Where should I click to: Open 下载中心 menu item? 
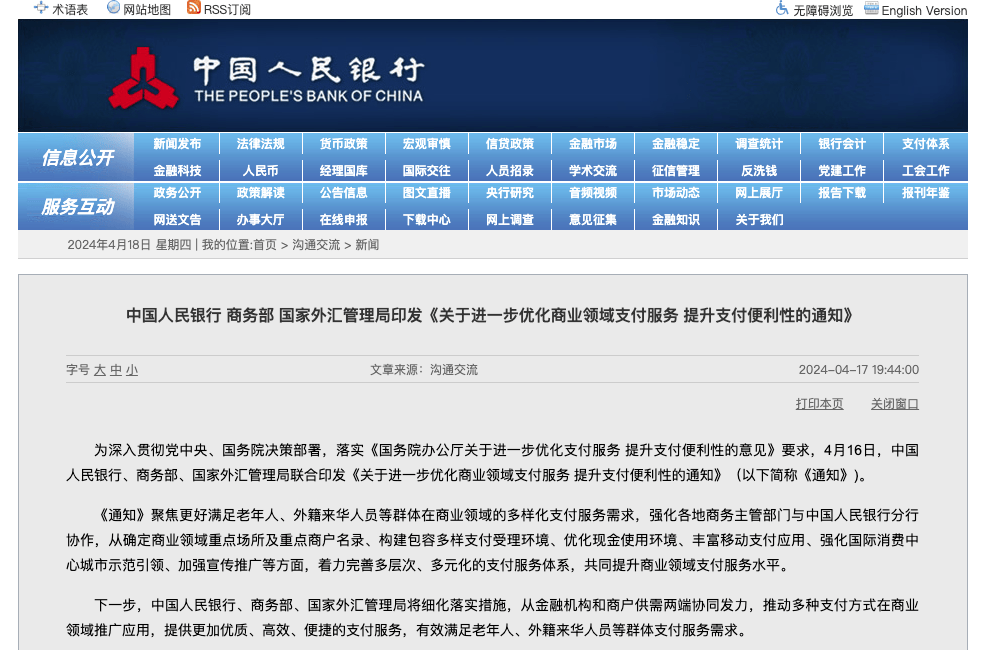click(x=426, y=220)
